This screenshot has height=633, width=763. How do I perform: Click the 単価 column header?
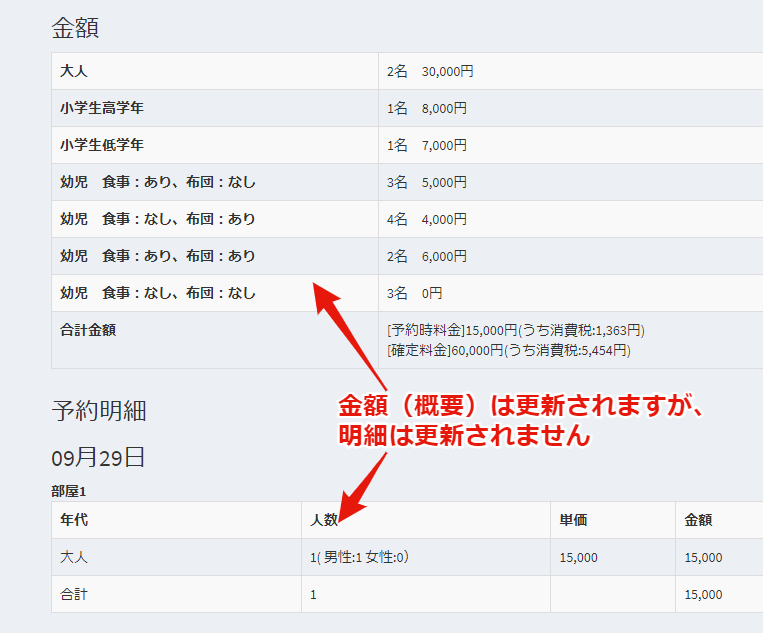point(573,520)
